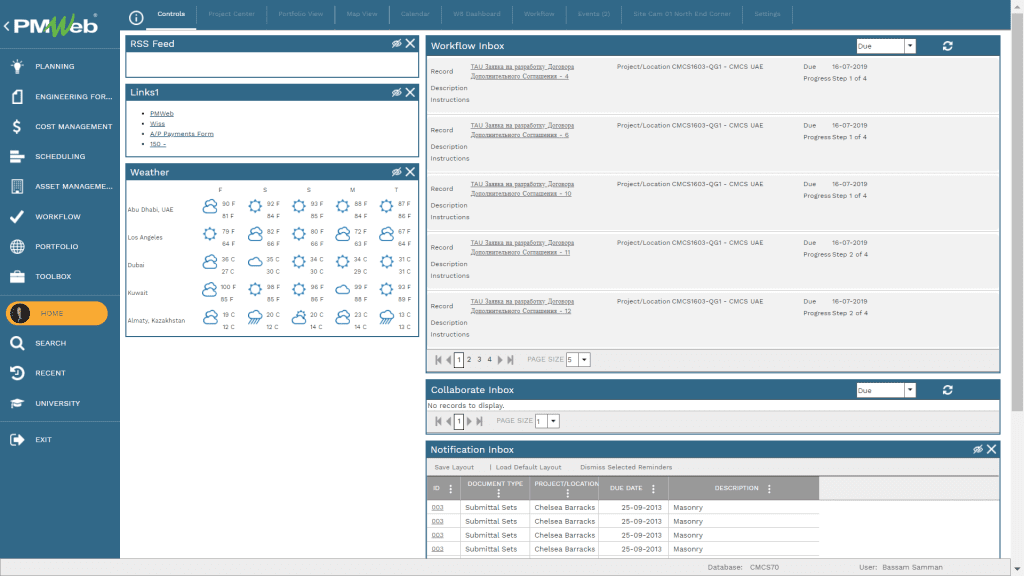Go to last page of Collaborate Inbox
Screen dimensions: 1024x576
point(479,421)
